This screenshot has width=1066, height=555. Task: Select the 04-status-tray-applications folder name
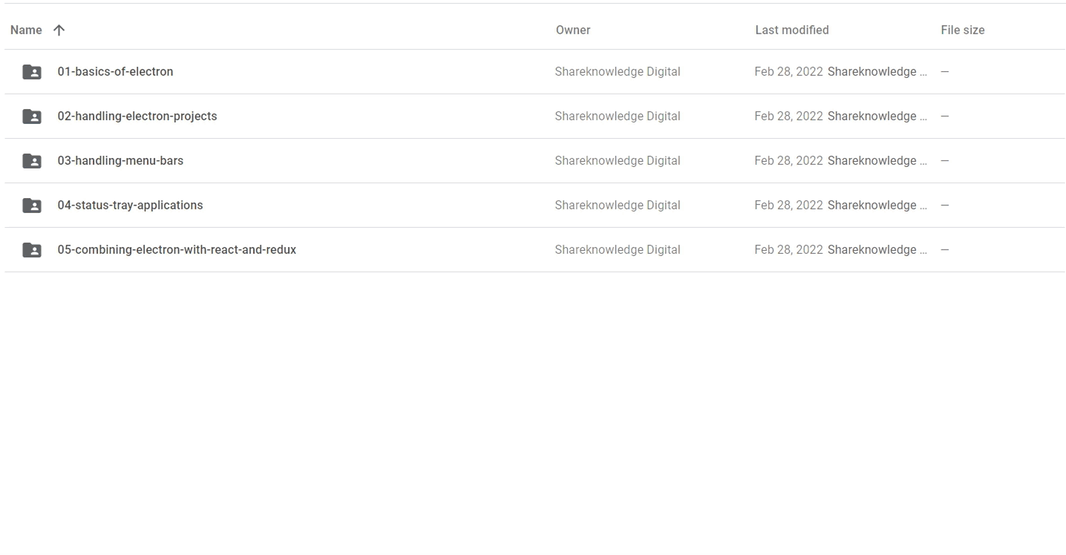point(130,205)
